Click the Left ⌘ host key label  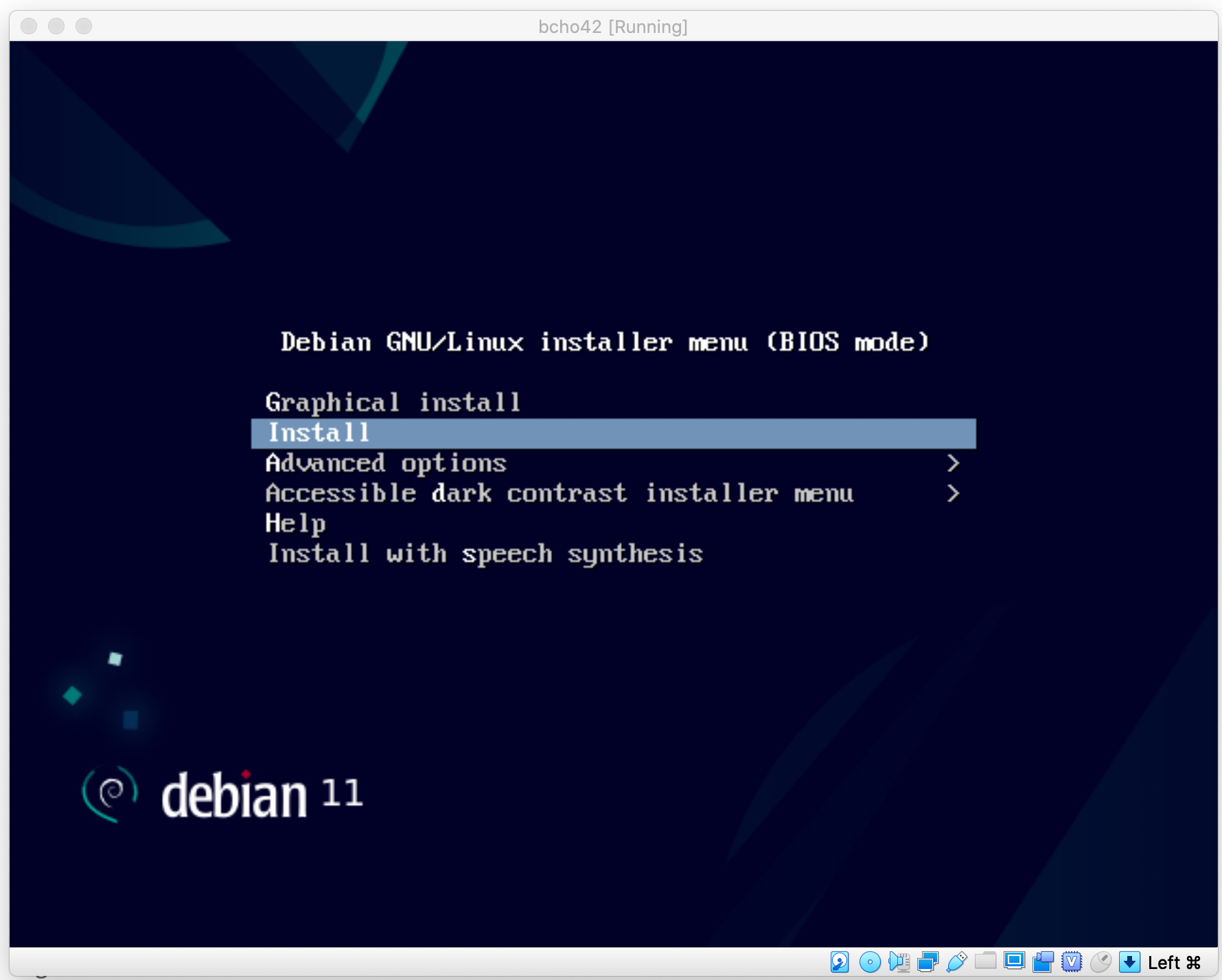tap(1174, 963)
